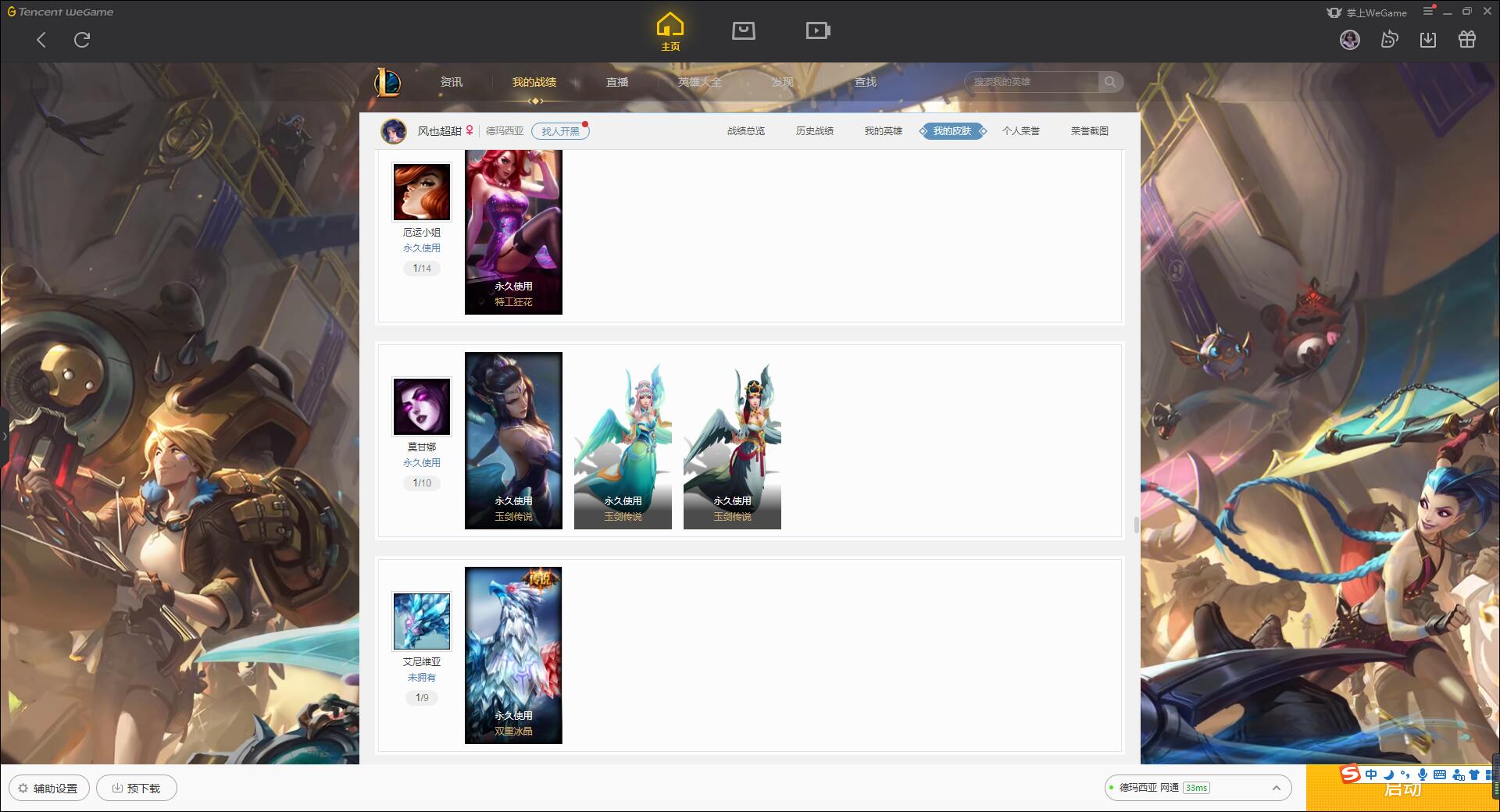Click the 未拥有 status under 艾尼维亚
1500x812 pixels.
pyautogui.click(x=422, y=678)
